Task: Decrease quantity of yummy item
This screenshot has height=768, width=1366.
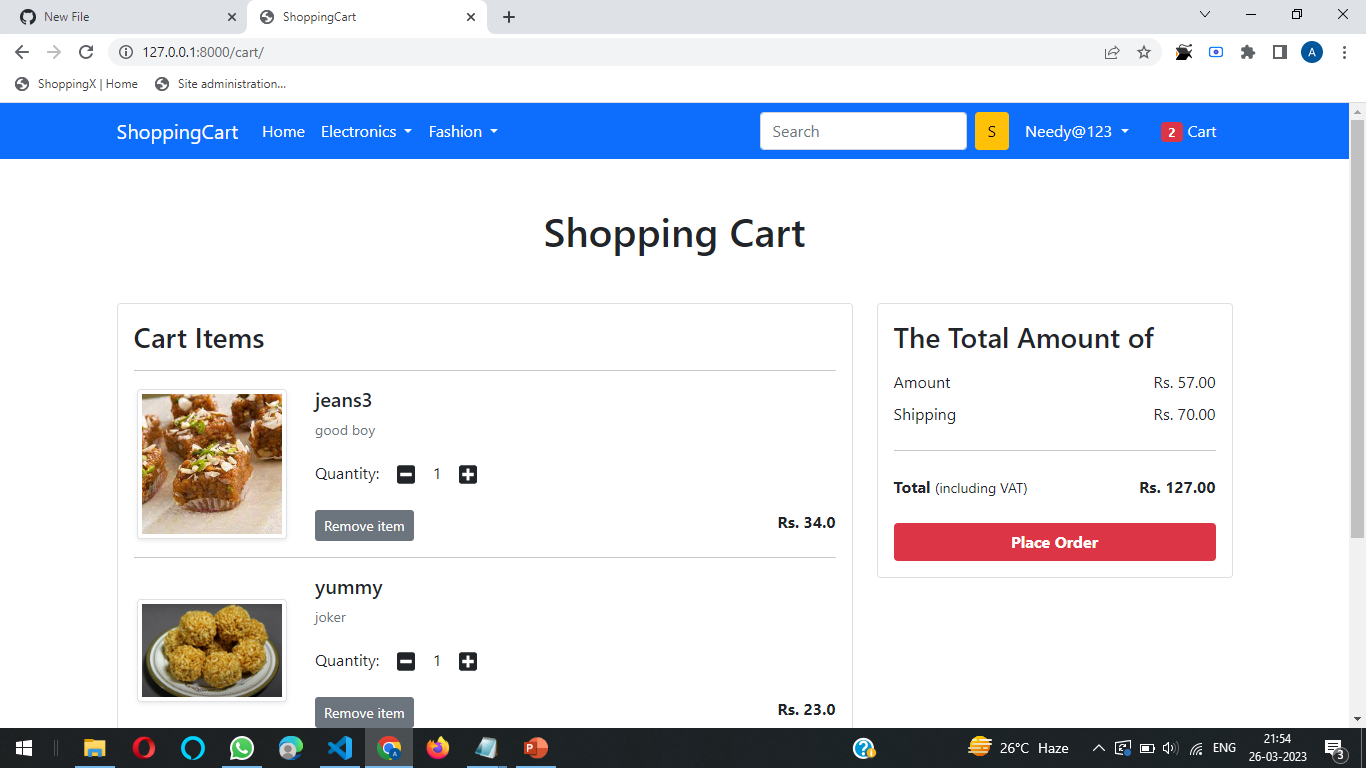Action: click(x=406, y=661)
